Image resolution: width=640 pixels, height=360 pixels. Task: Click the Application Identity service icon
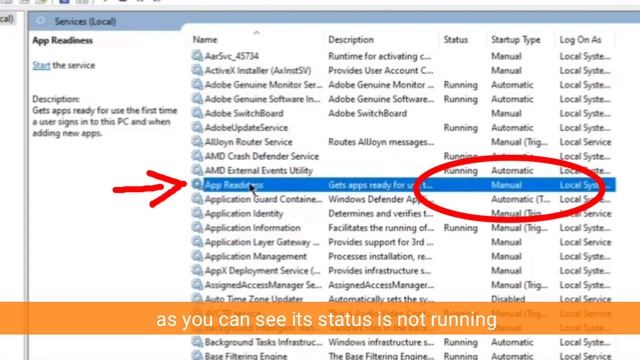(x=197, y=213)
